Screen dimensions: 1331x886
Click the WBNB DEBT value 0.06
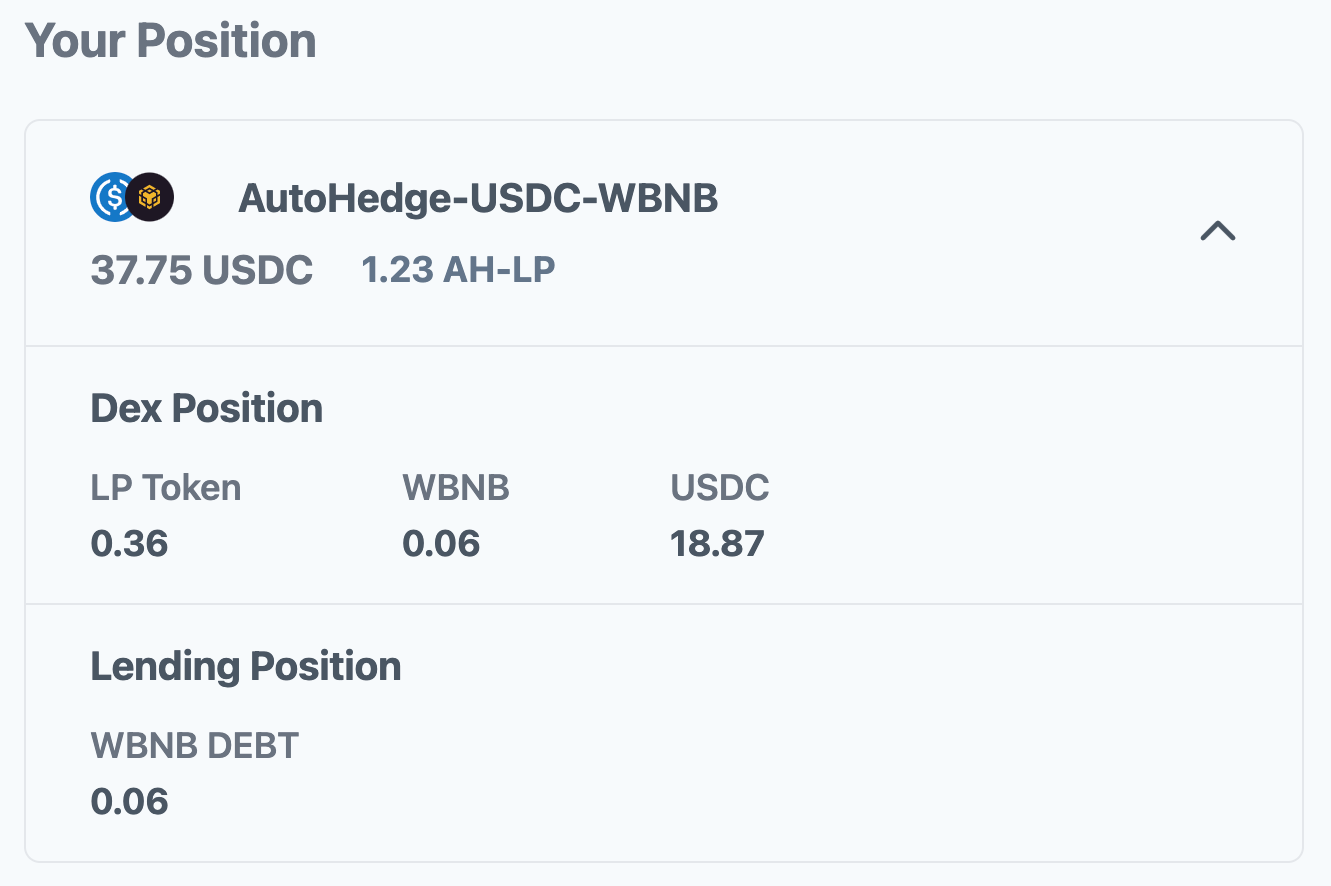click(x=130, y=801)
